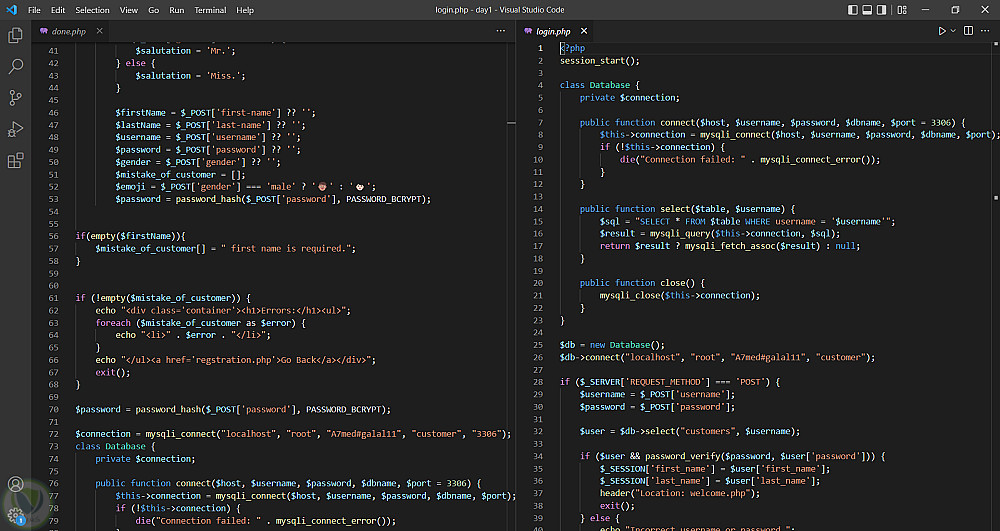
Task: Open more actions for done.php editor group
Action: pyautogui.click(x=501, y=31)
